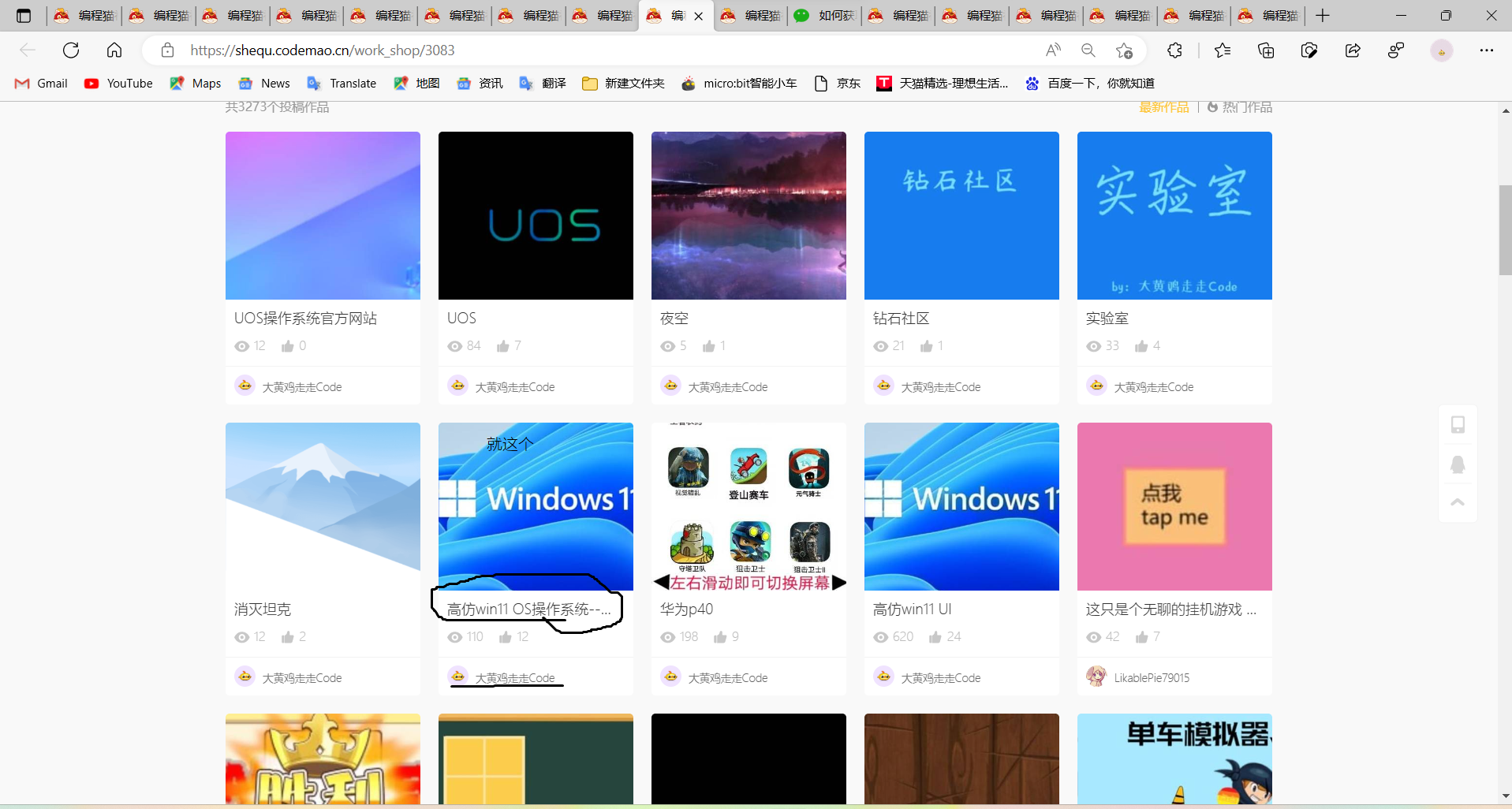
Task: Click the 钻石社区 work title
Action: point(902,319)
